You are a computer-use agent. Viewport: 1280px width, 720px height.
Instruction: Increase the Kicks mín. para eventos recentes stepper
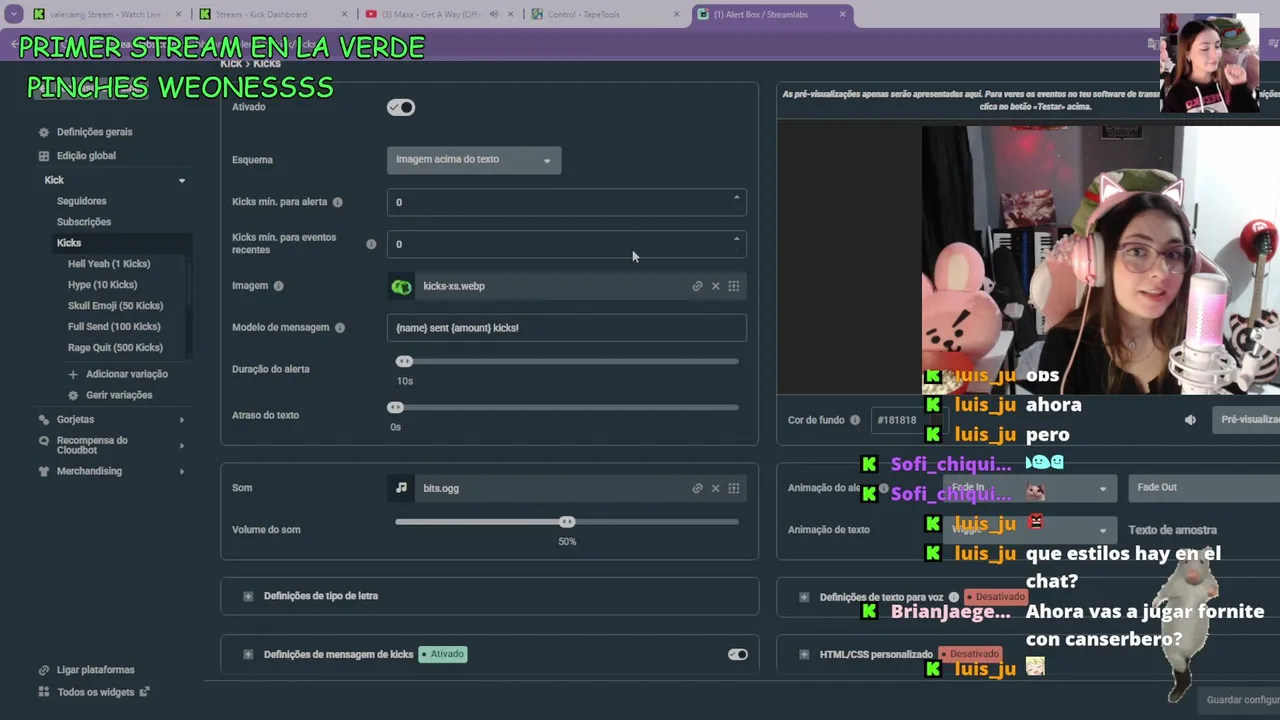click(x=737, y=240)
